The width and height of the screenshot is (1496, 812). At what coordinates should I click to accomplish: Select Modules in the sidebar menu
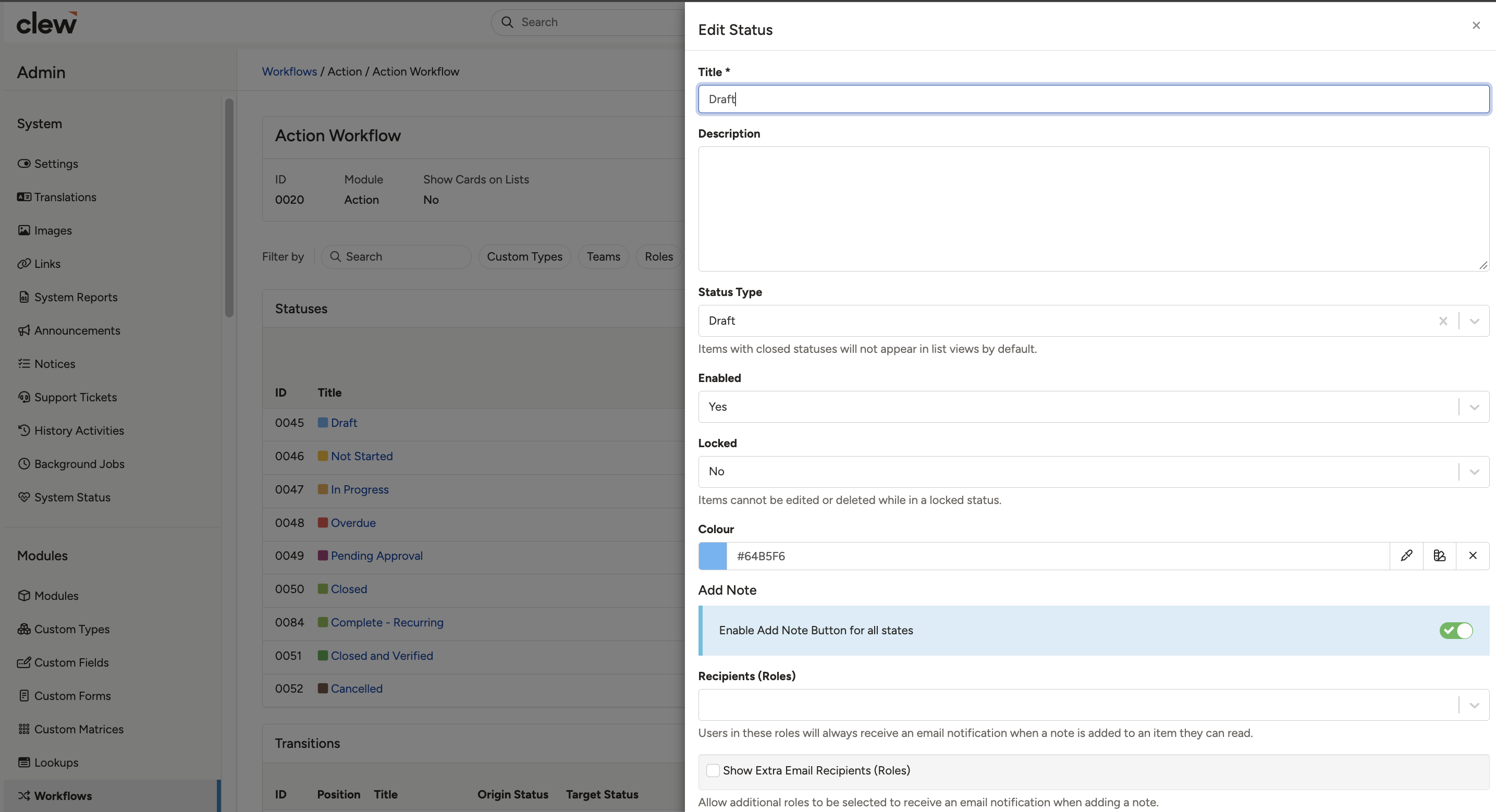(48, 596)
